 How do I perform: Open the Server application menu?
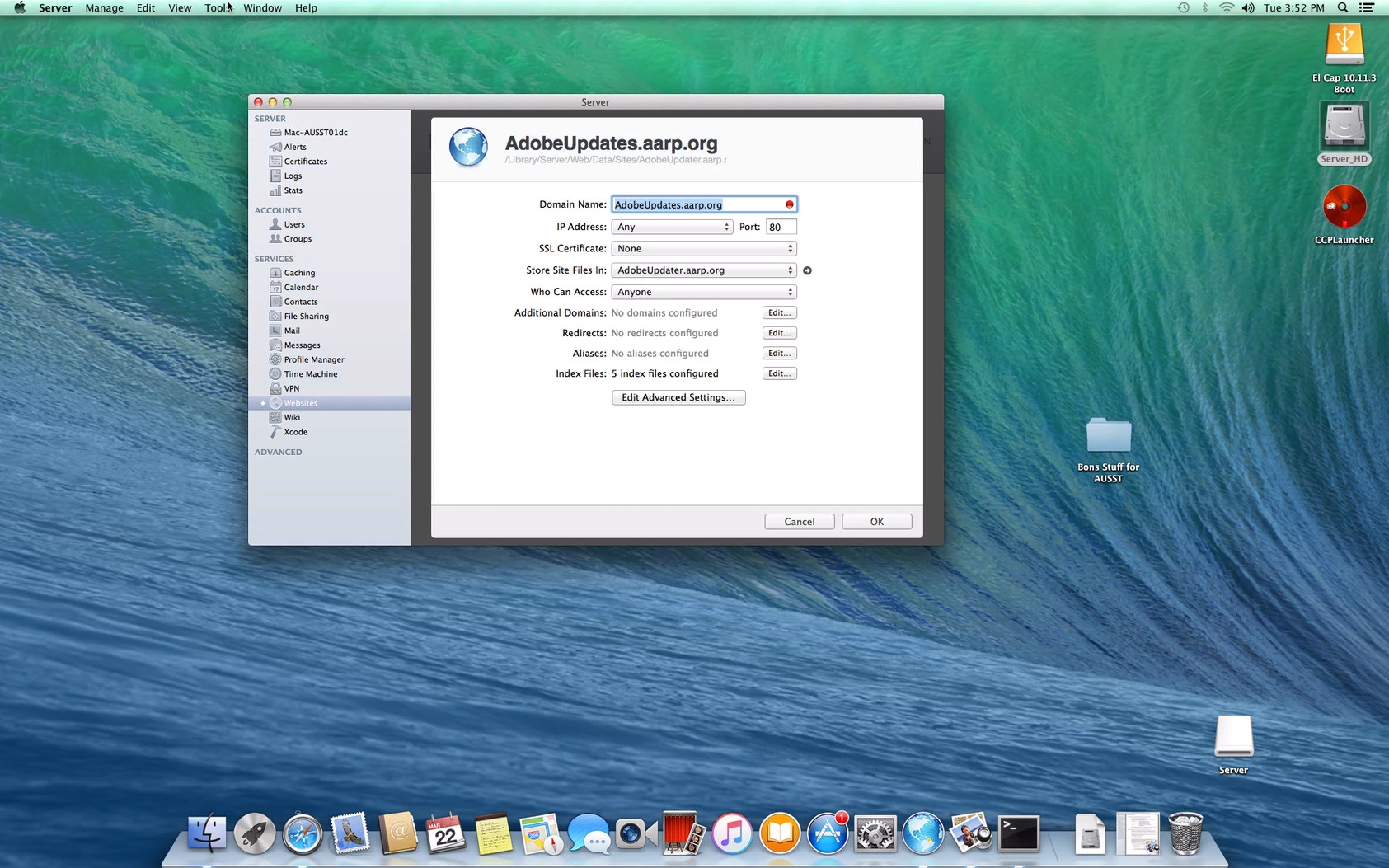55,8
